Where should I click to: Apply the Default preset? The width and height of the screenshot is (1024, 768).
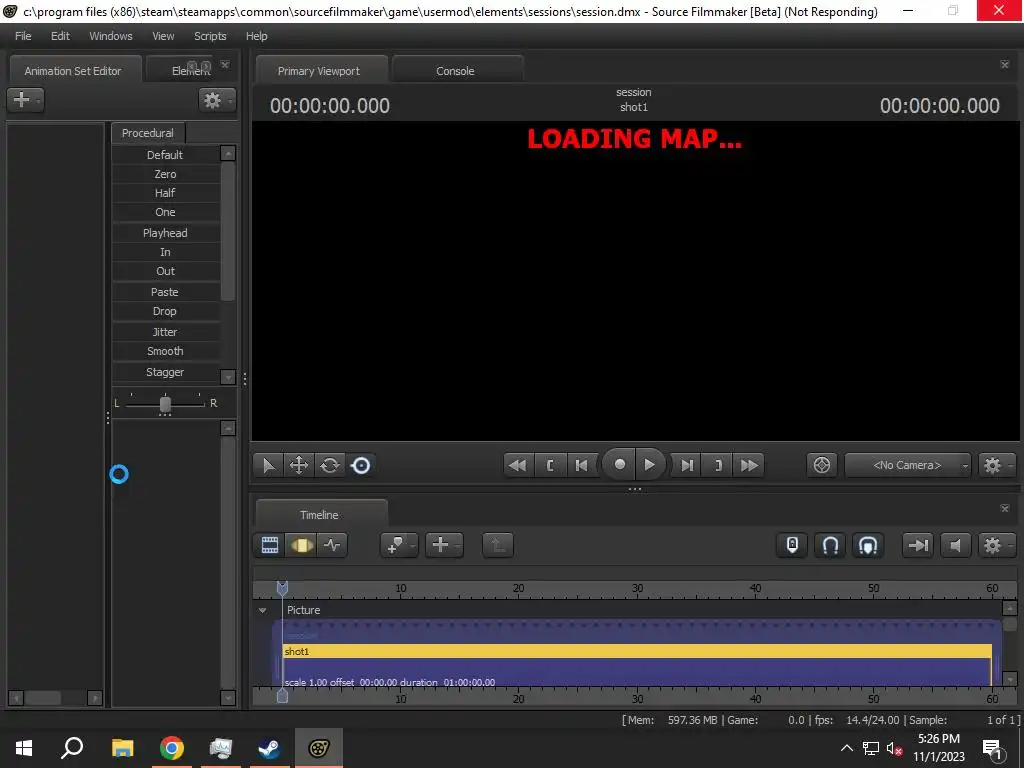pyautogui.click(x=165, y=155)
